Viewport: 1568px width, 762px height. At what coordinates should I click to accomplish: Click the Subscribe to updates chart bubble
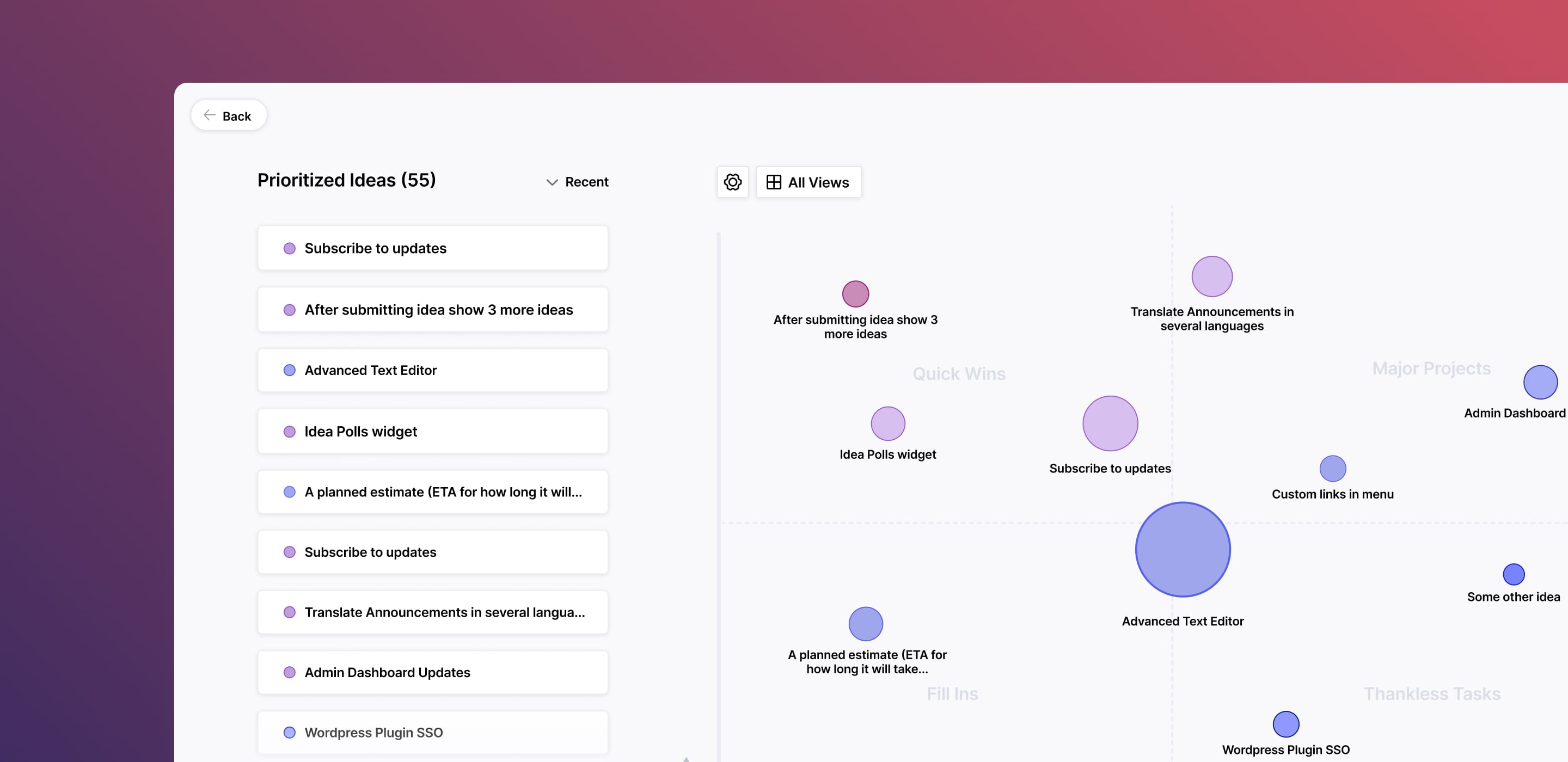click(x=1110, y=423)
